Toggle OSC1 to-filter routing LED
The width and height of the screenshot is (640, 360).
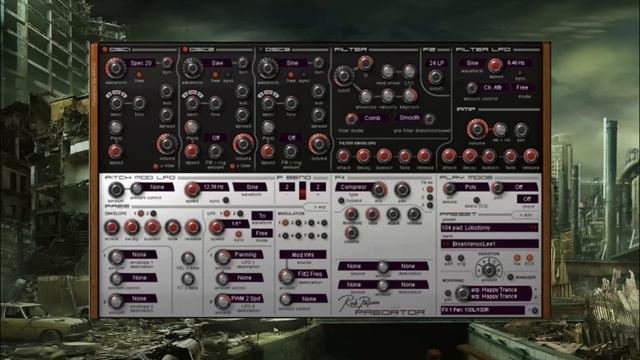[155, 166]
